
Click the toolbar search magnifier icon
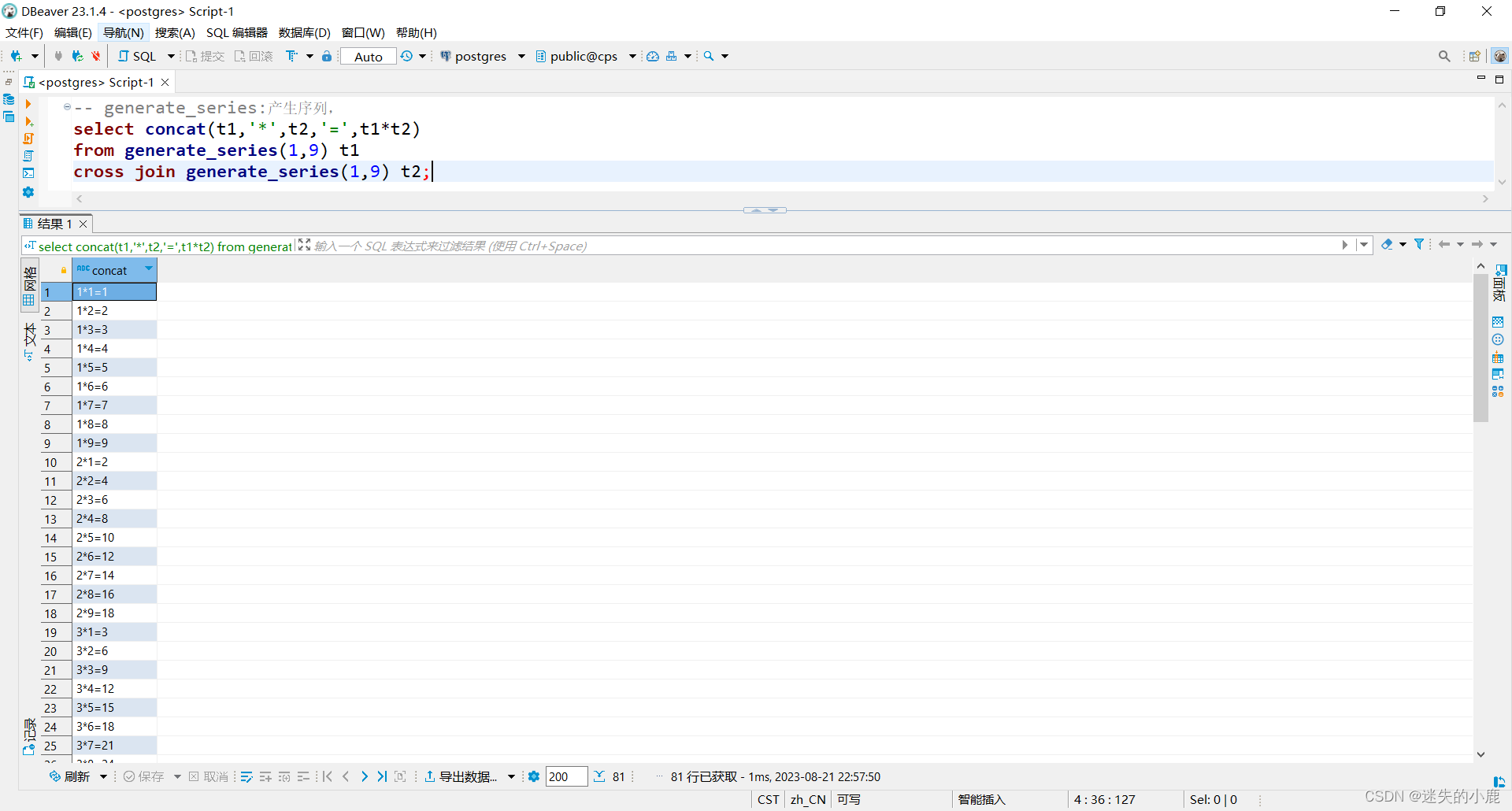(x=709, y=56)
